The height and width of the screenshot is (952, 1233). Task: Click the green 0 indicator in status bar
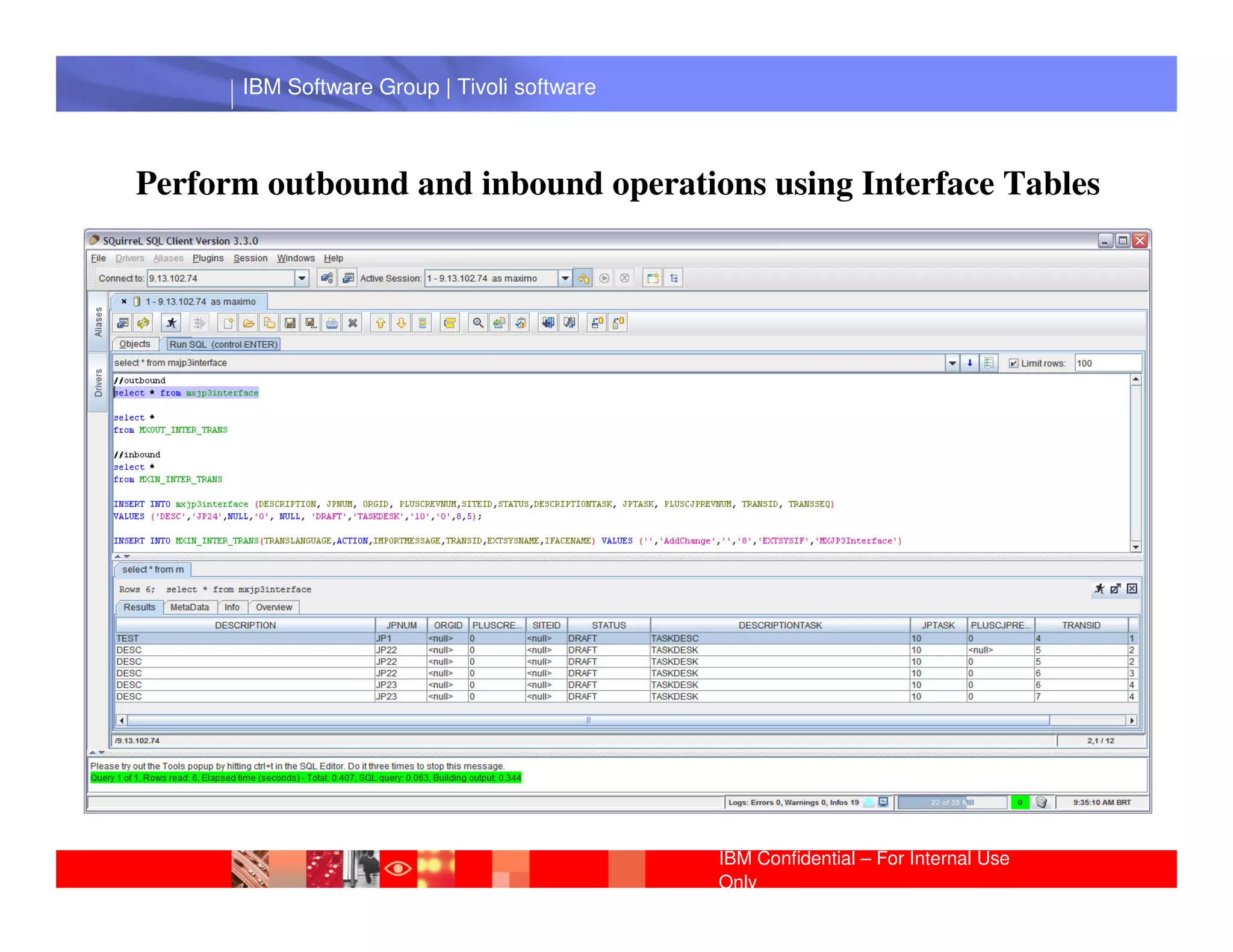1020,802
